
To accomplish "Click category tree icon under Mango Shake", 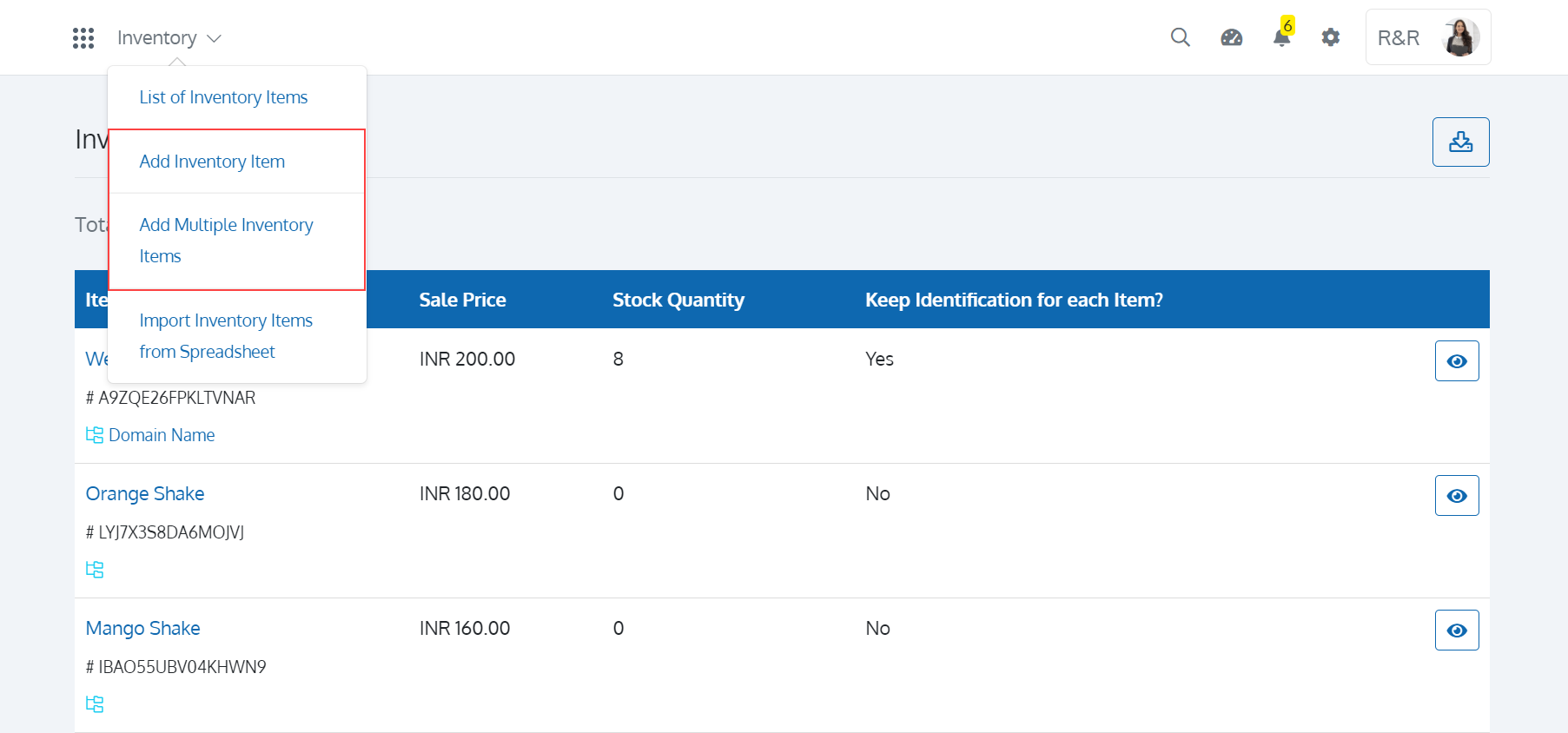I will coord(95,703).
